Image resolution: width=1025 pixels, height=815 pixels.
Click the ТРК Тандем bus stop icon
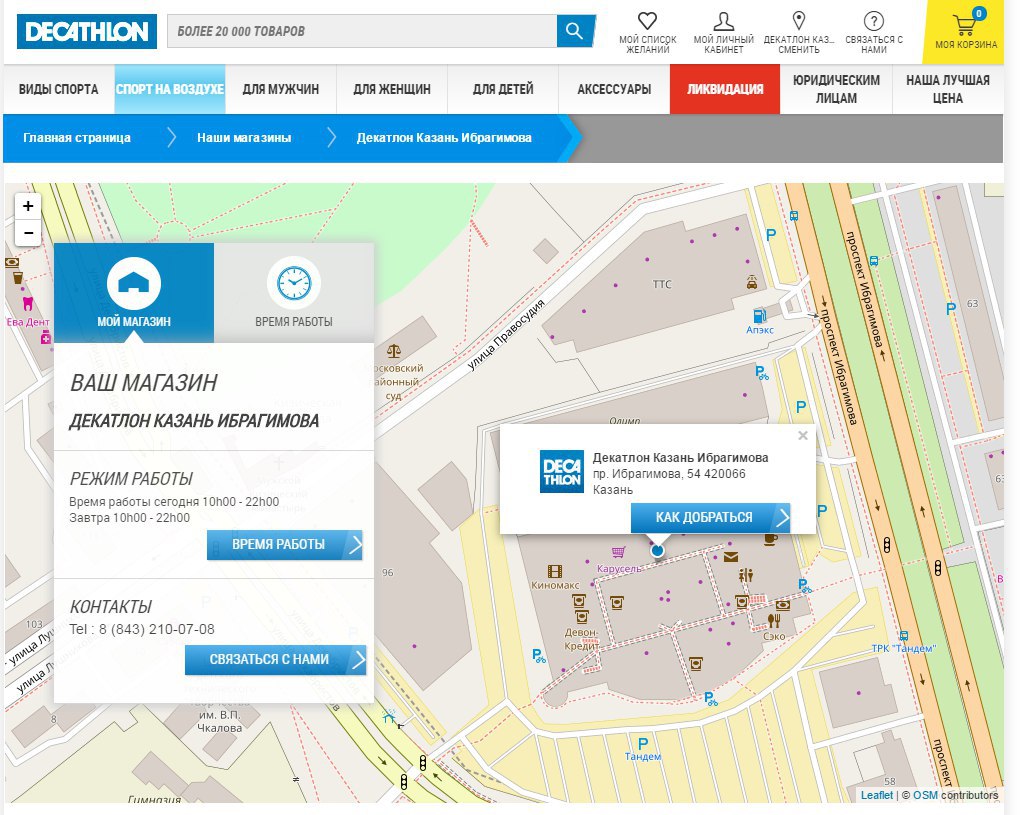click(x=903, y=636)
